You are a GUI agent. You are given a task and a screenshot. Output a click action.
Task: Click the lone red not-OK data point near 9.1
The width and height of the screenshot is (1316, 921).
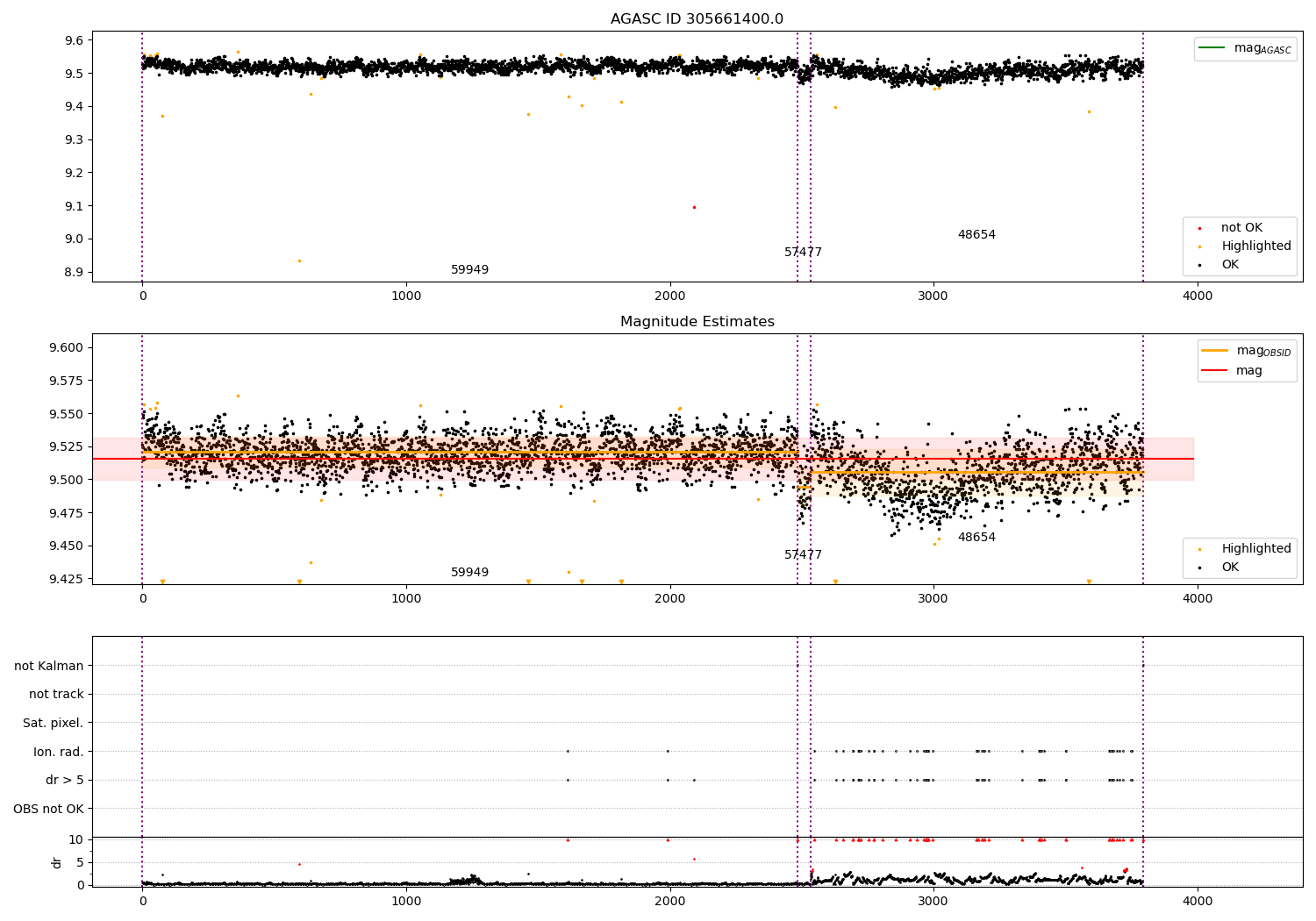coord(694,207)
